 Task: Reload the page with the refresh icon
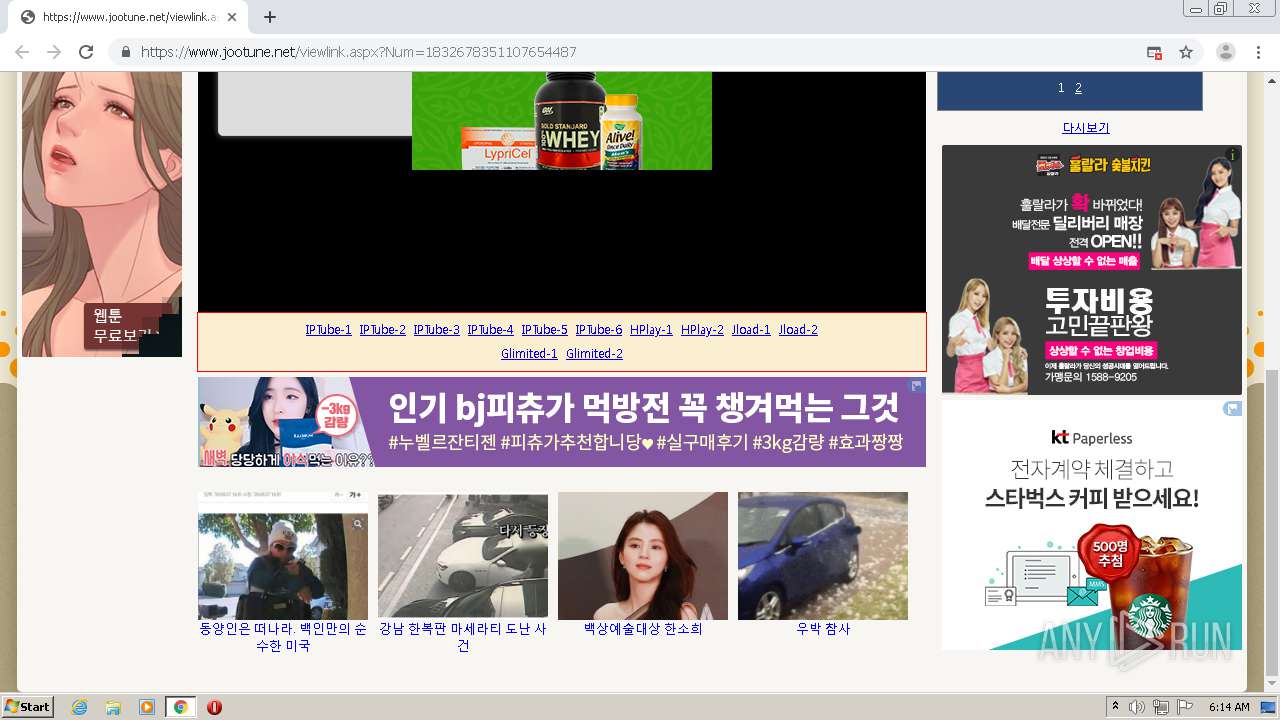click(86, 52)
